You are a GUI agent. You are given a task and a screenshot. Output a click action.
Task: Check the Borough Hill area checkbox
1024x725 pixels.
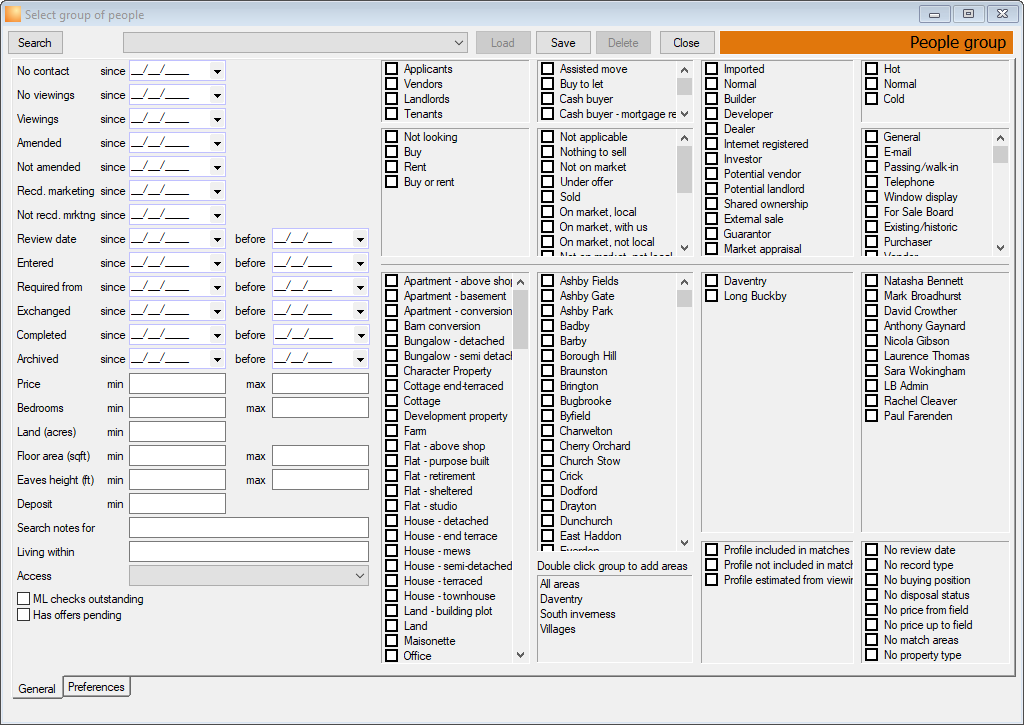[x=548, y=356]
